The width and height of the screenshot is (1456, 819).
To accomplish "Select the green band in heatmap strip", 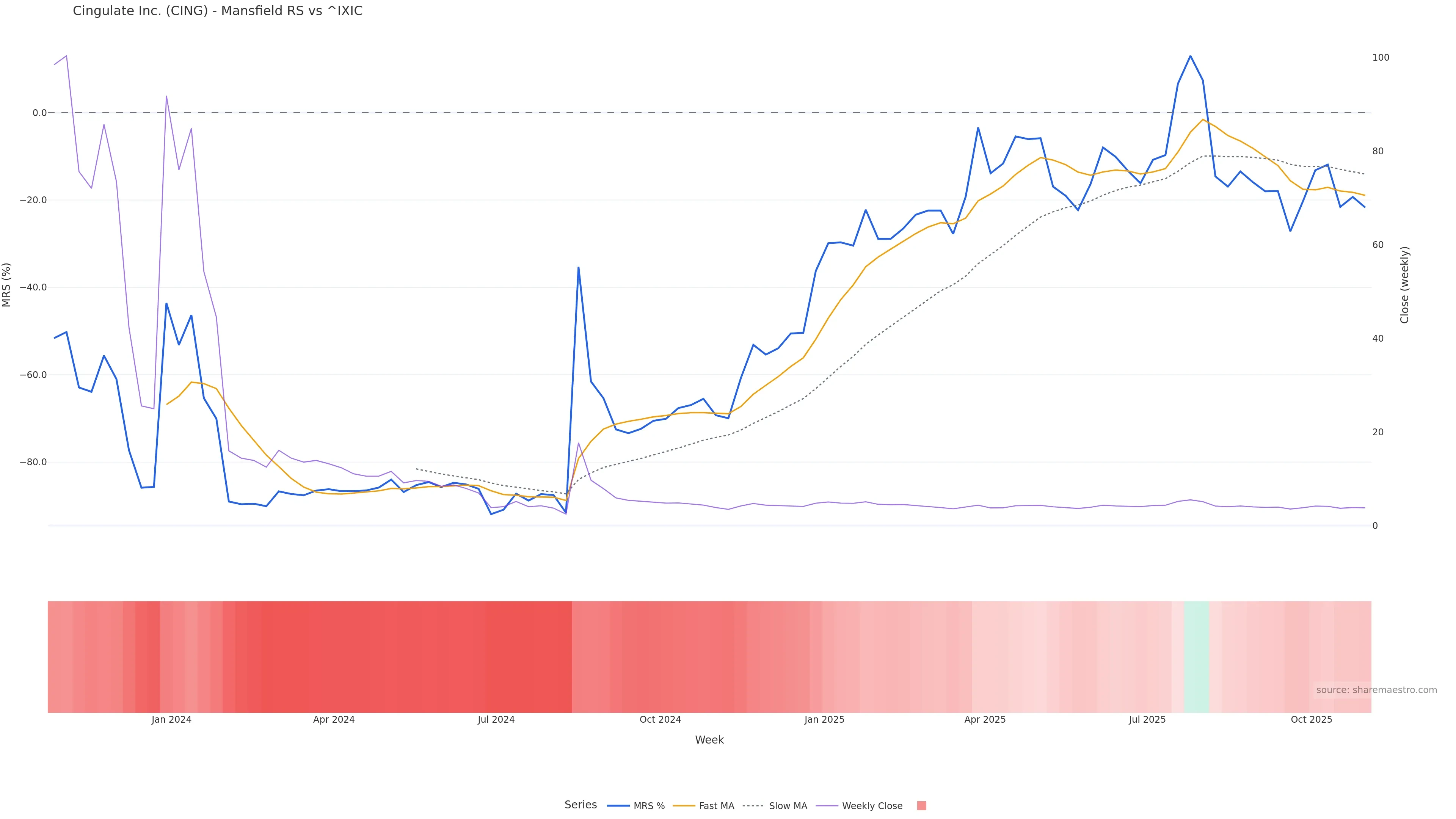I will pyautogui.click(x=1196, y=656).
